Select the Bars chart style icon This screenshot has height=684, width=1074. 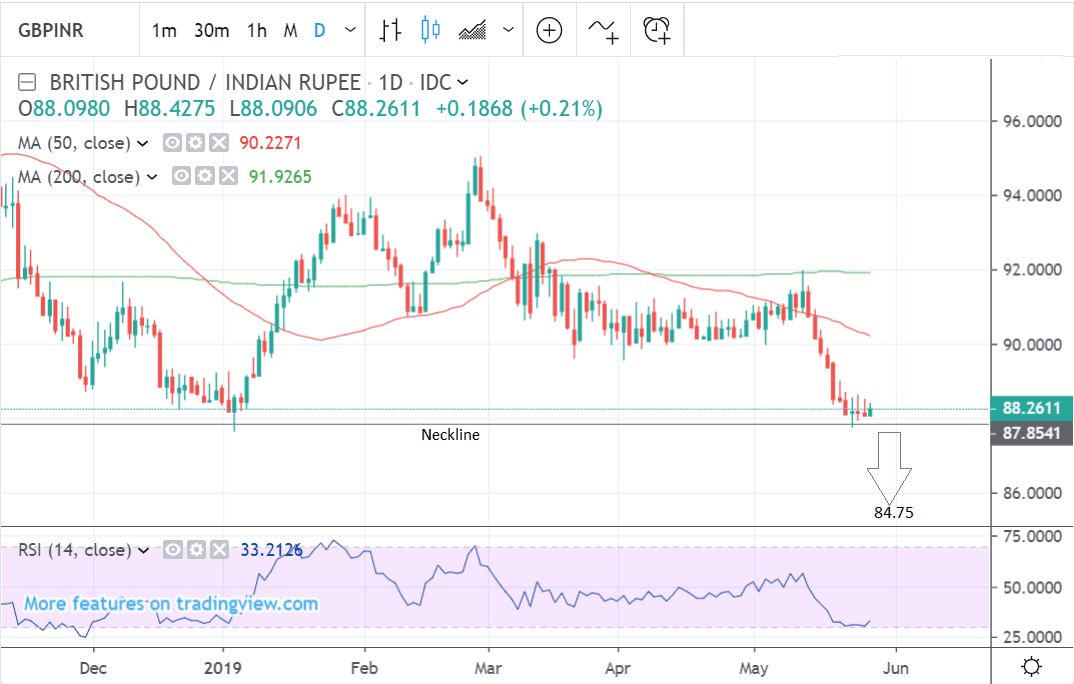(390, 30)
